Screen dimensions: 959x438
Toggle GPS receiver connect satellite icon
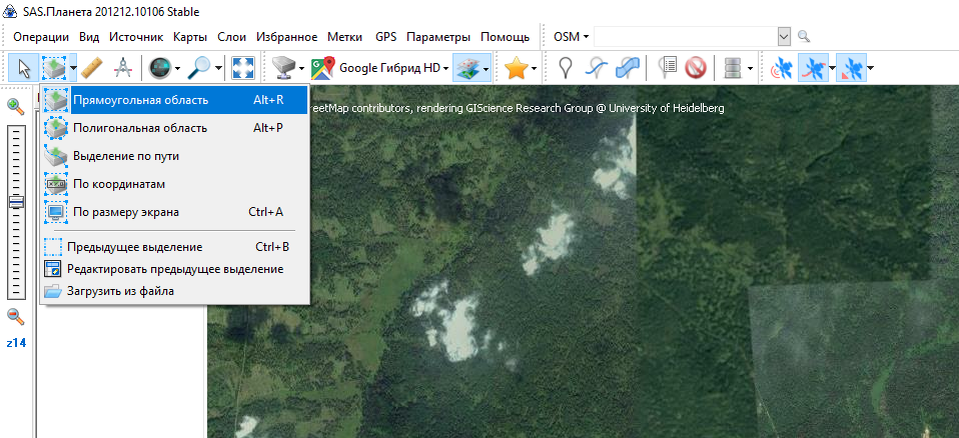point(780,68)
